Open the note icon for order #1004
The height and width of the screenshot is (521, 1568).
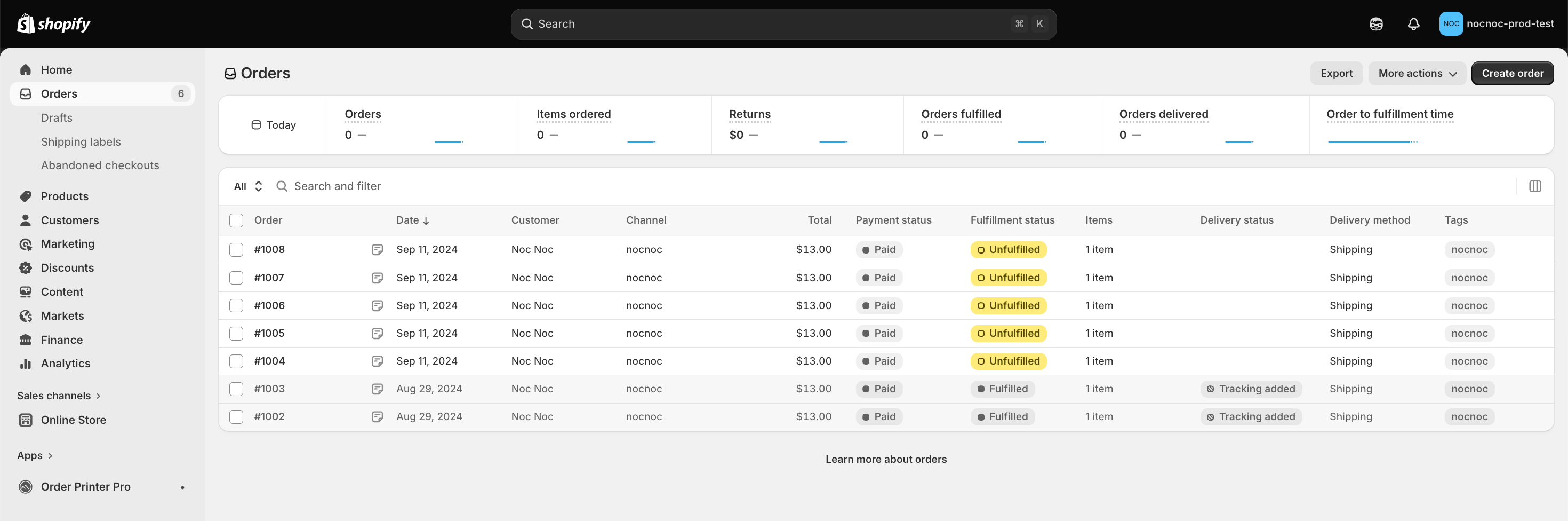[378, 361]
